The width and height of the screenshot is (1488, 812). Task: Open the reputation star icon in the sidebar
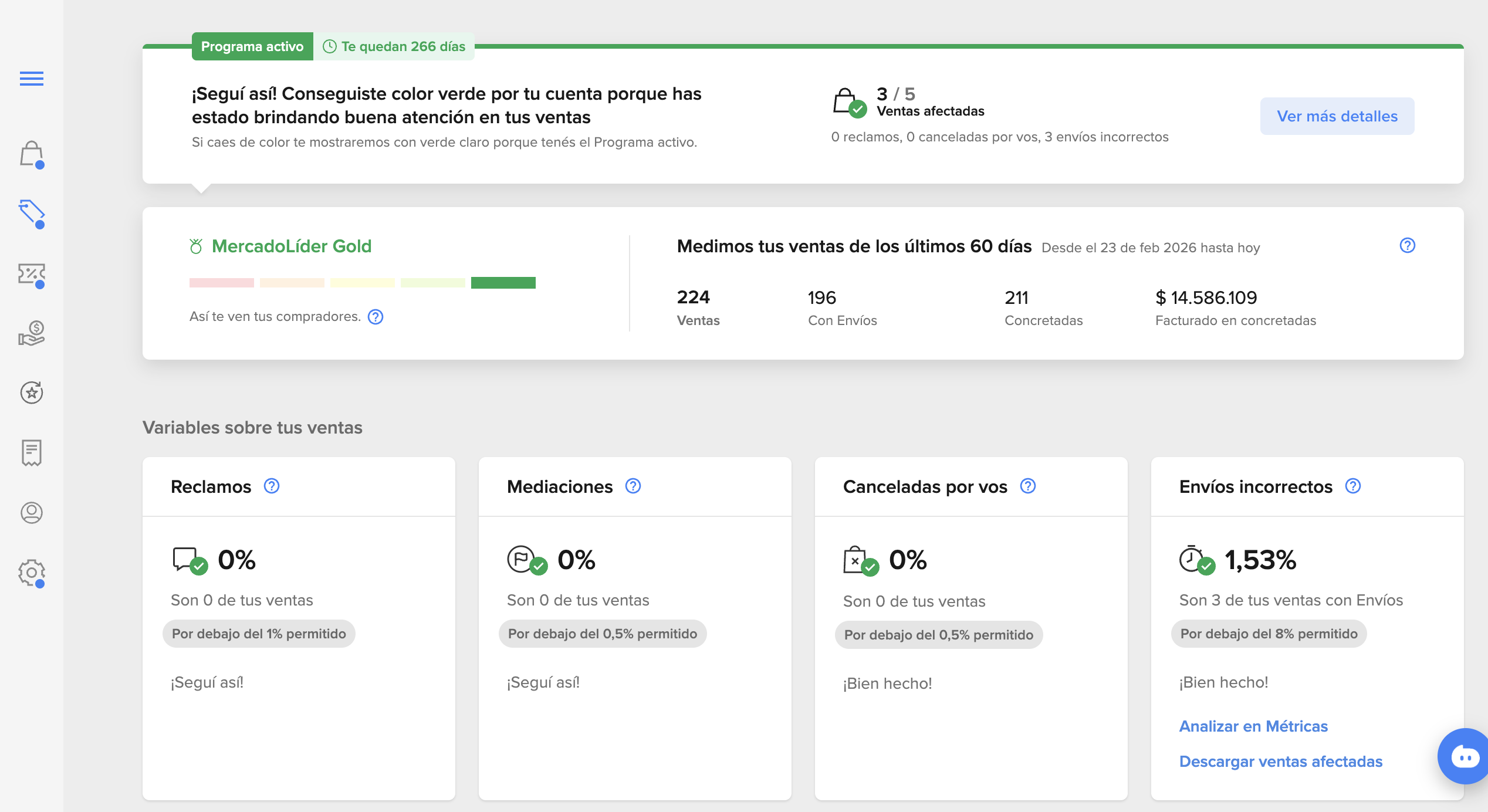pos(32,393)
